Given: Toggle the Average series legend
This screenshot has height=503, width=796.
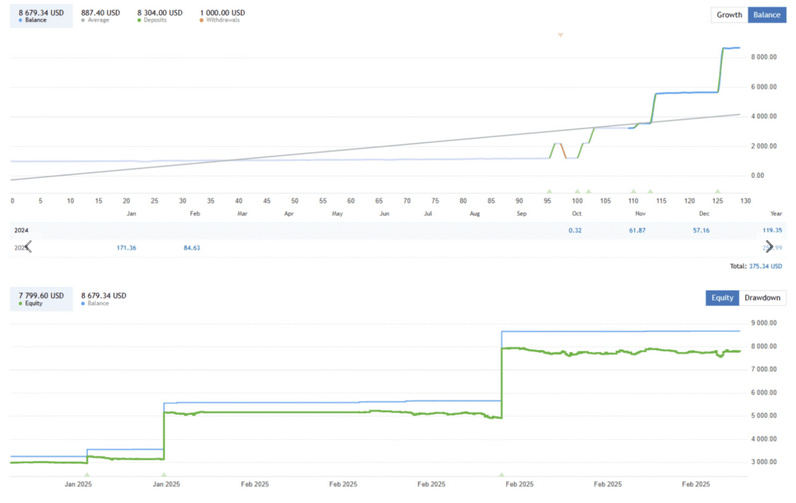Looking at the screenshot, I should pos(101,16).
